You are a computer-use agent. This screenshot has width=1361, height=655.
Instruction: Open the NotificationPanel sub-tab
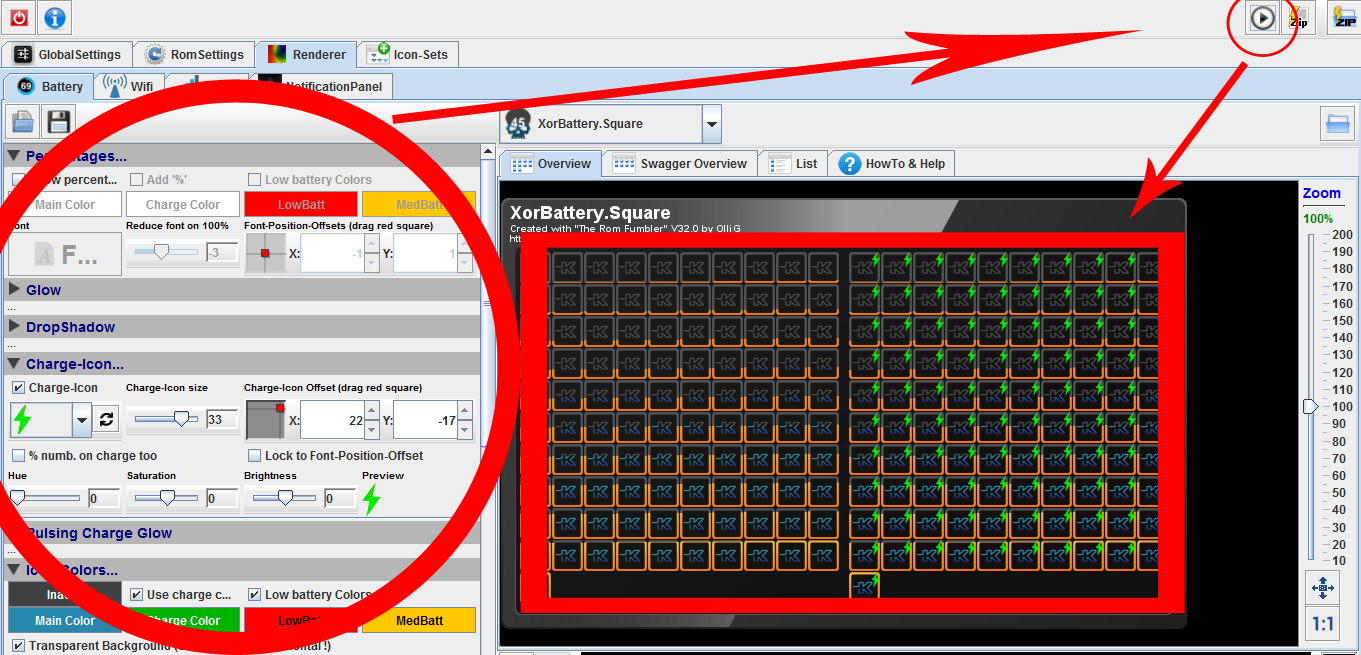(325, 86)
